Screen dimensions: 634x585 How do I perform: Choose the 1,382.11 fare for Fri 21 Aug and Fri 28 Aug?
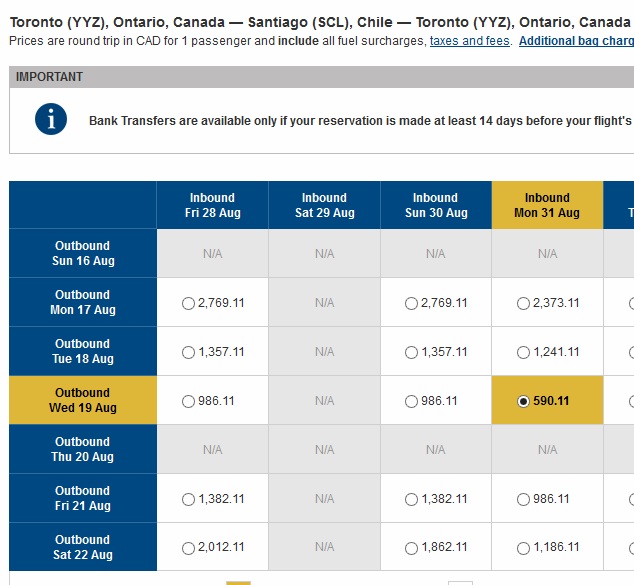click(189, 499)
